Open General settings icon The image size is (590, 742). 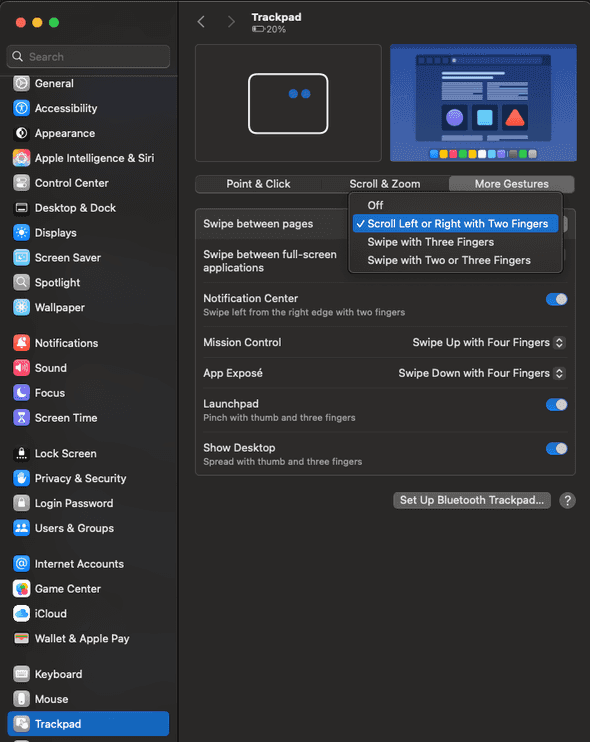click(21, 83)
